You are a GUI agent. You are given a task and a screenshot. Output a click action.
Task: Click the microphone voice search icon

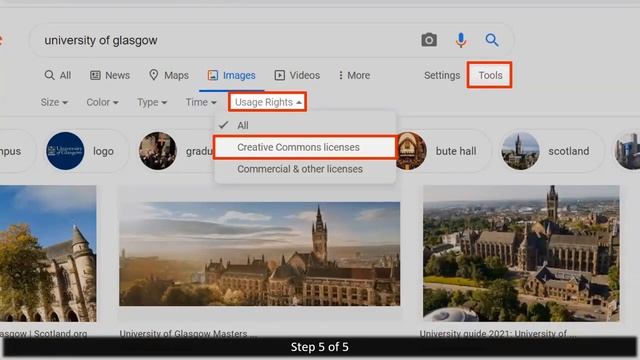click(461, 40)
